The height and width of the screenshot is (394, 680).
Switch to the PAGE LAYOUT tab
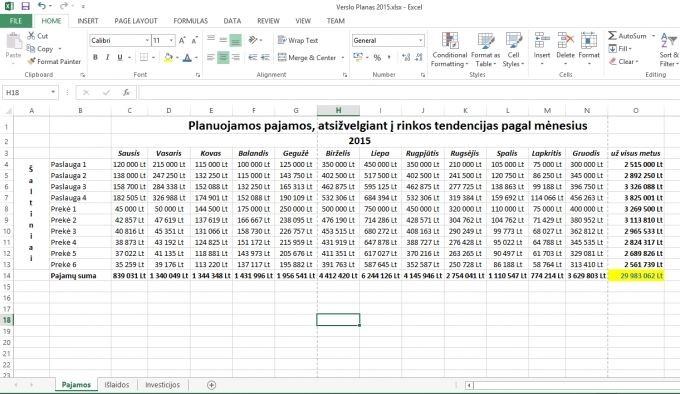pyautogui.click(x=136, y=21)
